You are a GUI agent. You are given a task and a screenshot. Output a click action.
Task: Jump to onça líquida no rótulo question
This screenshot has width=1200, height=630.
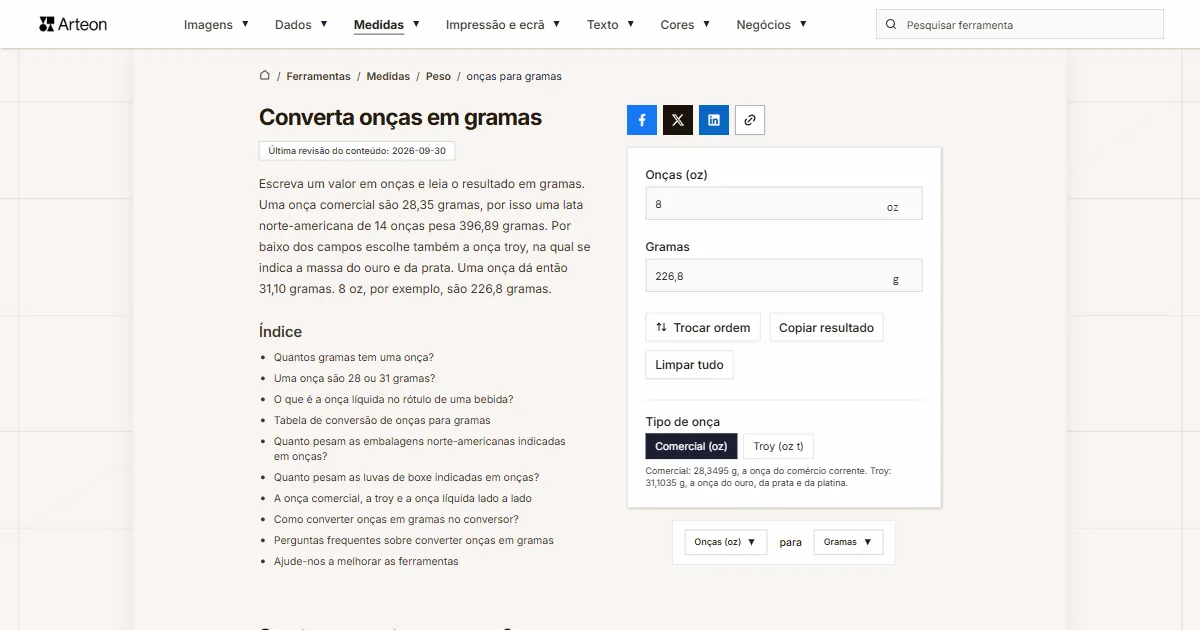[394, 399]
